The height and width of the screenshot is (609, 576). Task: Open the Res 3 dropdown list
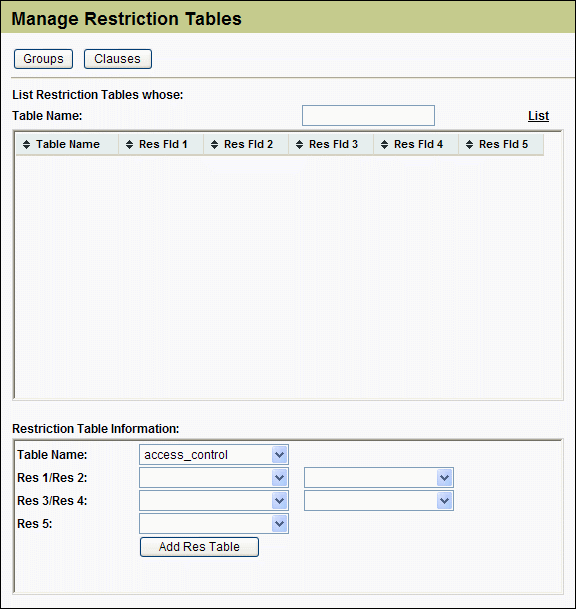tap(214, 501)
